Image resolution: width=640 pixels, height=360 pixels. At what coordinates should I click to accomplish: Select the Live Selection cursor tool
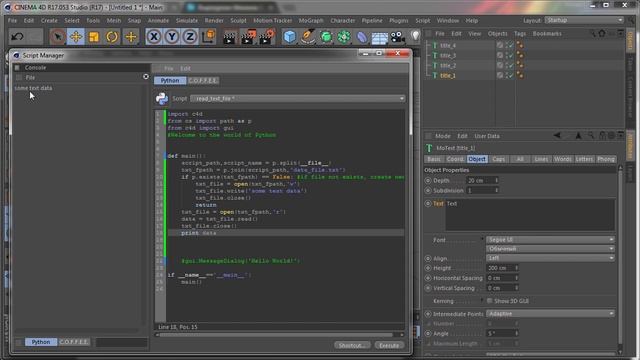[58, 37]
